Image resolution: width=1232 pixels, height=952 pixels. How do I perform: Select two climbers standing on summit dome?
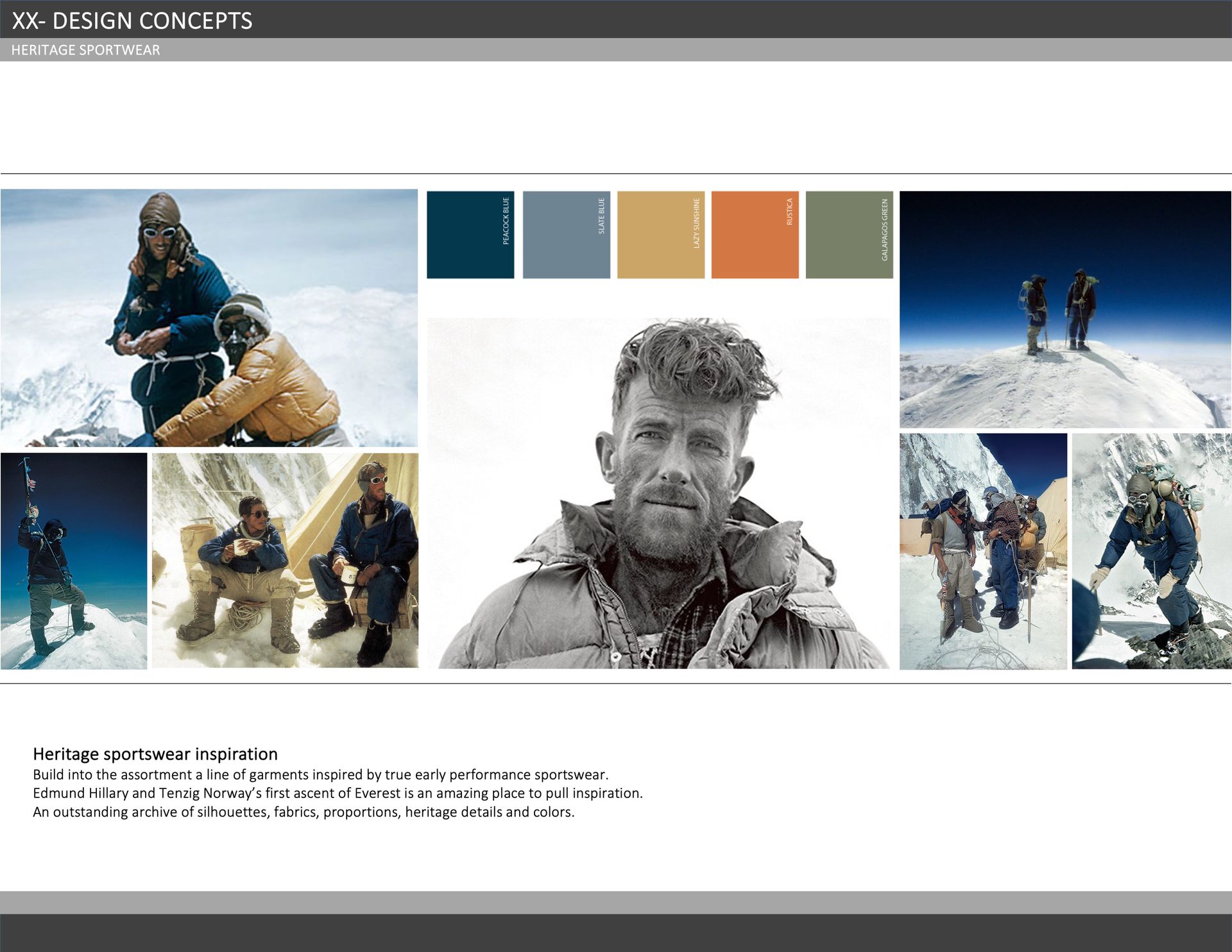tap(1065, 309)
